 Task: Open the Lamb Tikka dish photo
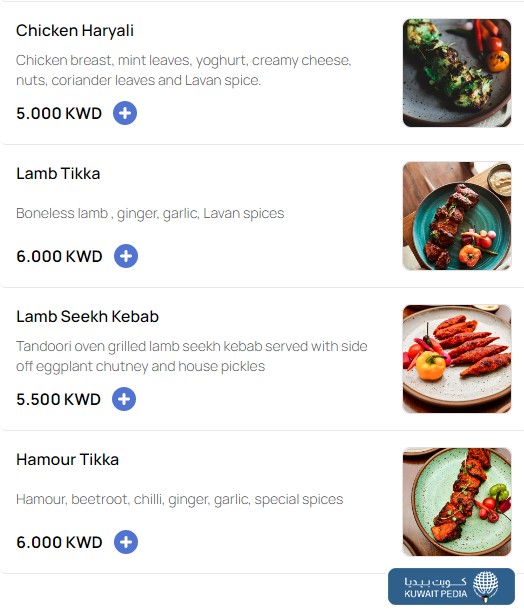pos(457,216)
